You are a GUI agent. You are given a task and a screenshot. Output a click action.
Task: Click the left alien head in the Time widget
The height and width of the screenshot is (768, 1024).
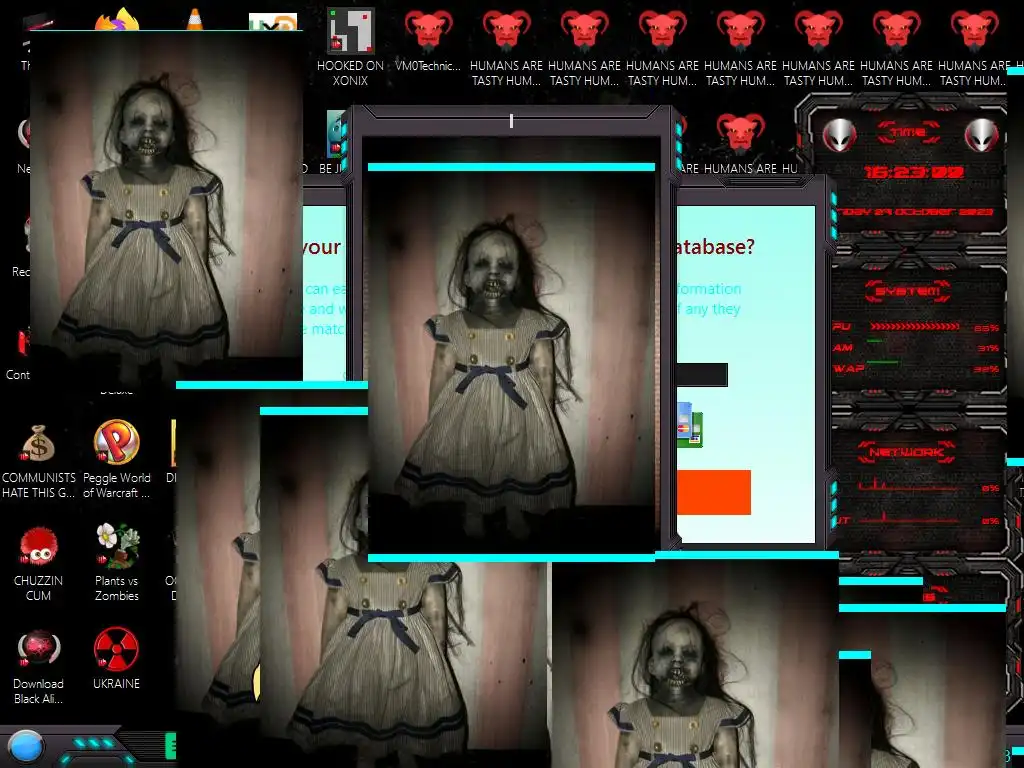pyautogui.click(x=839, y=136)
